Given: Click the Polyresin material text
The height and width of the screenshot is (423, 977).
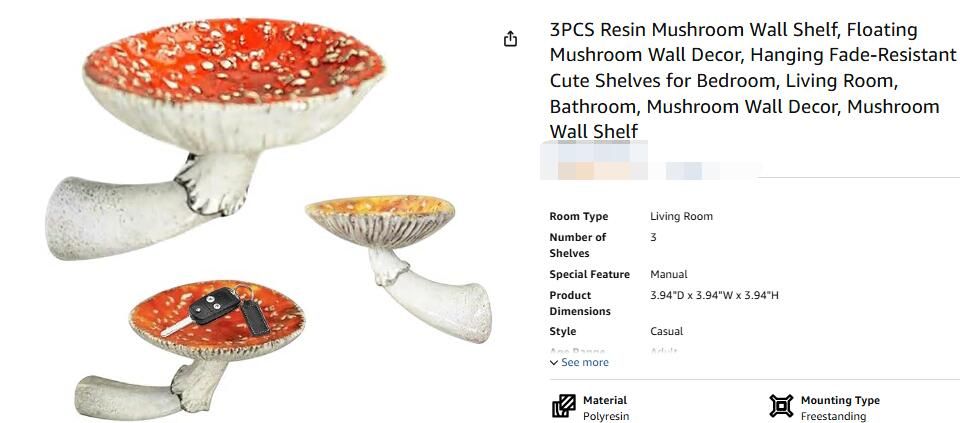Looking at the screenshot, I should point(606,416).
